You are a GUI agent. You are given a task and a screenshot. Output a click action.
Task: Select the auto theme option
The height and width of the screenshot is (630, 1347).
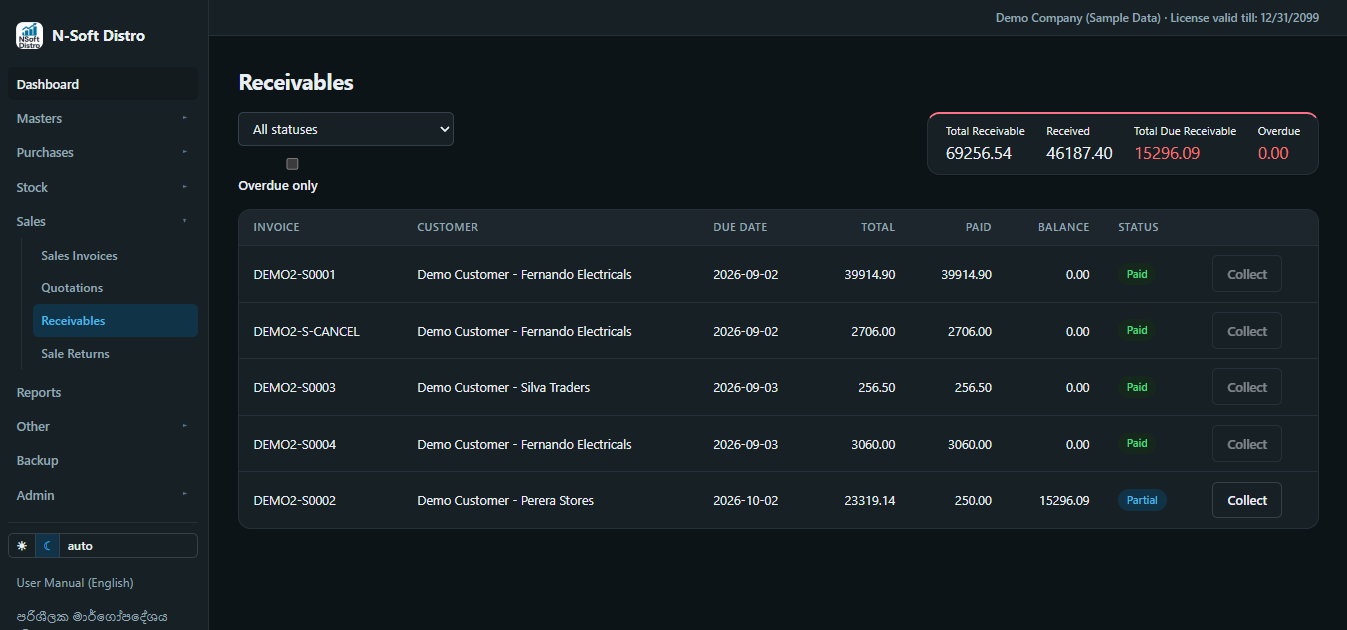tap(128, 546)
